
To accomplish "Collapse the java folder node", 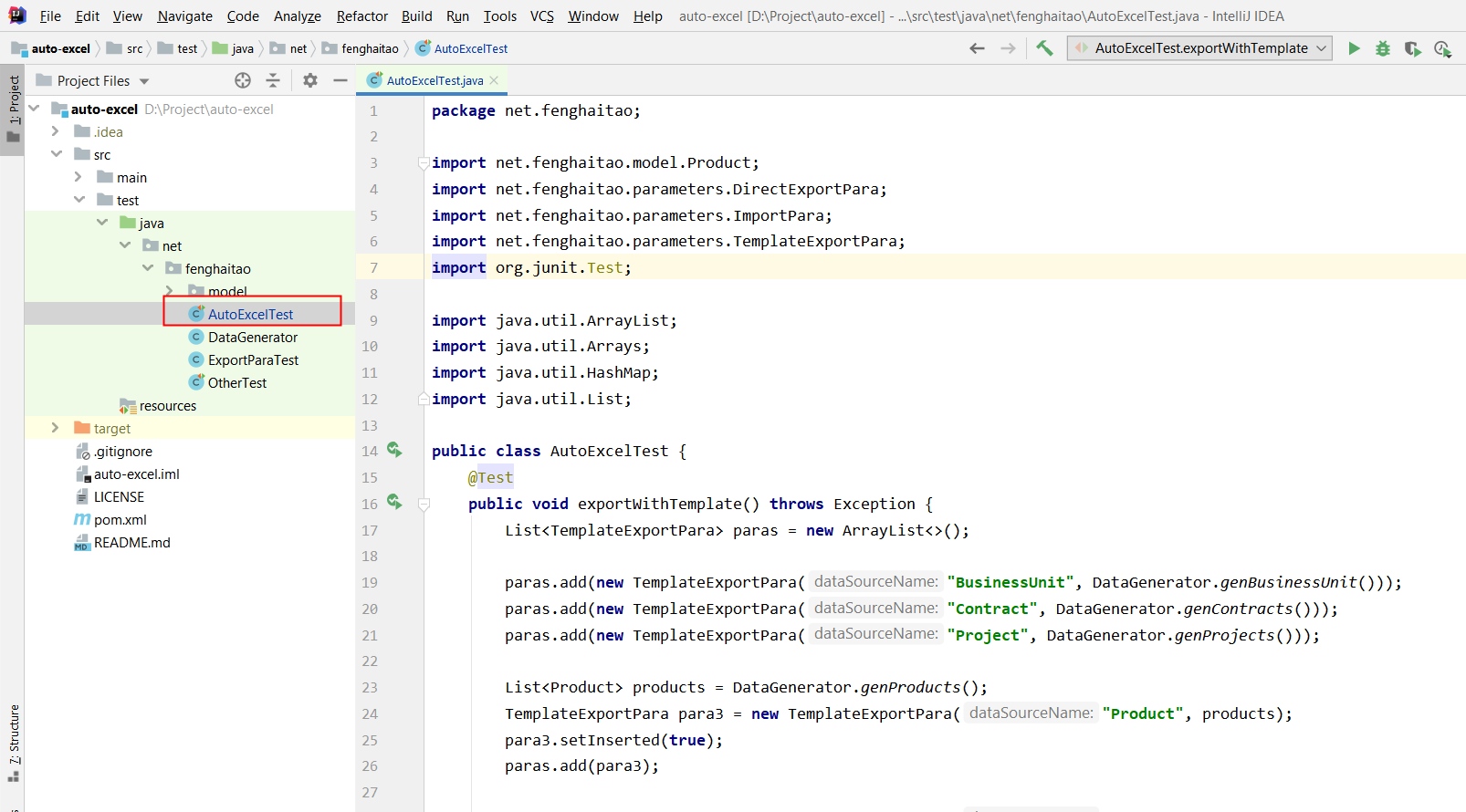I will pyautogui.click(x=102, y=223).
